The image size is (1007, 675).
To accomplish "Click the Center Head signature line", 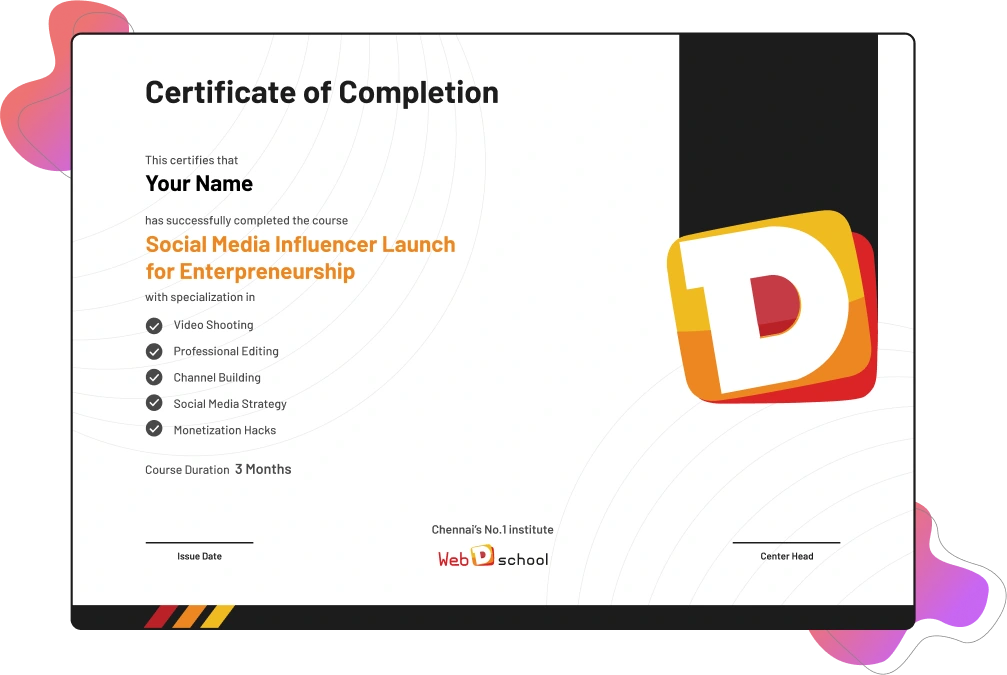I will tap(786, 540).
